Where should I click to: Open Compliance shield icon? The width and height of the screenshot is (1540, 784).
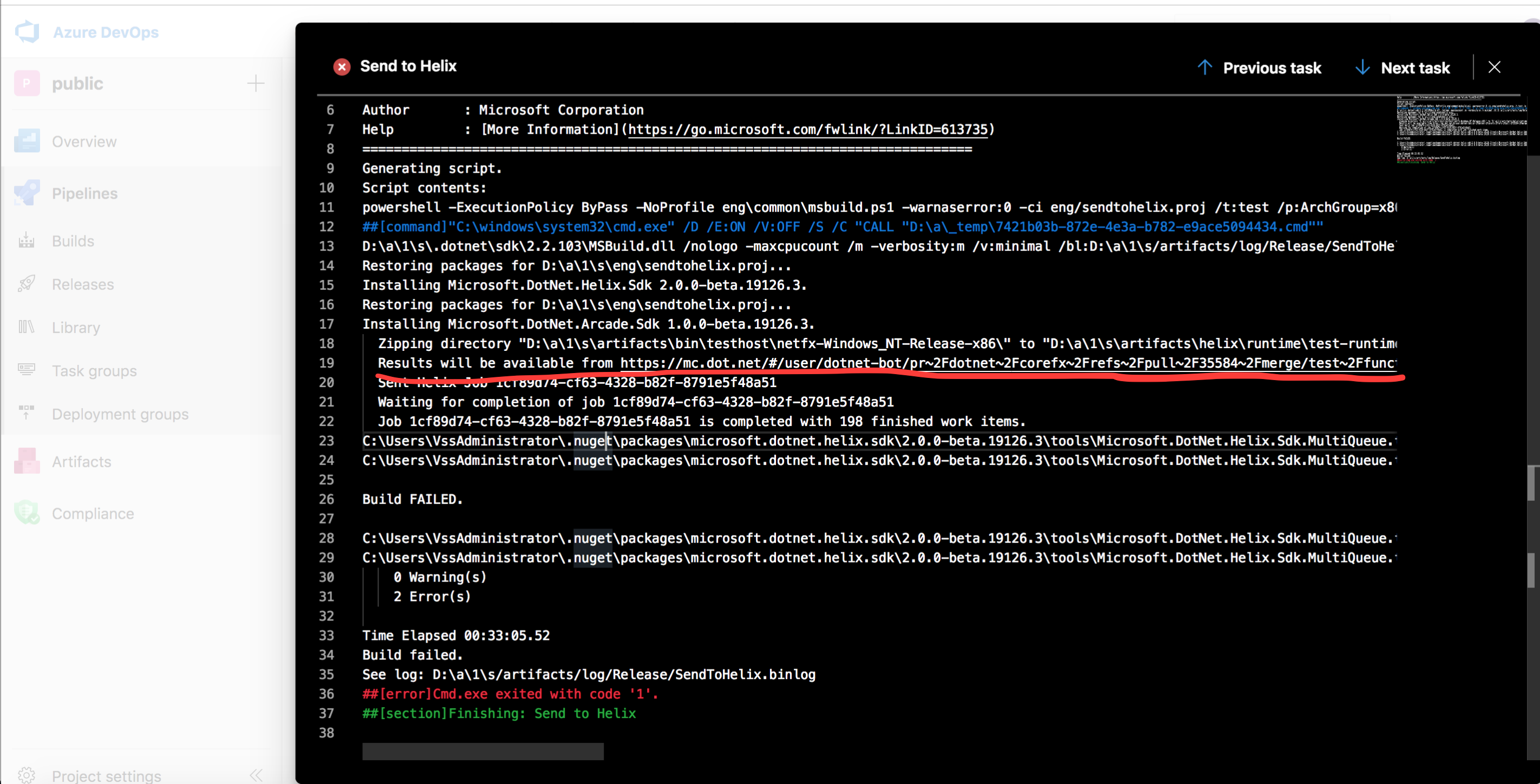click(27, 513)
